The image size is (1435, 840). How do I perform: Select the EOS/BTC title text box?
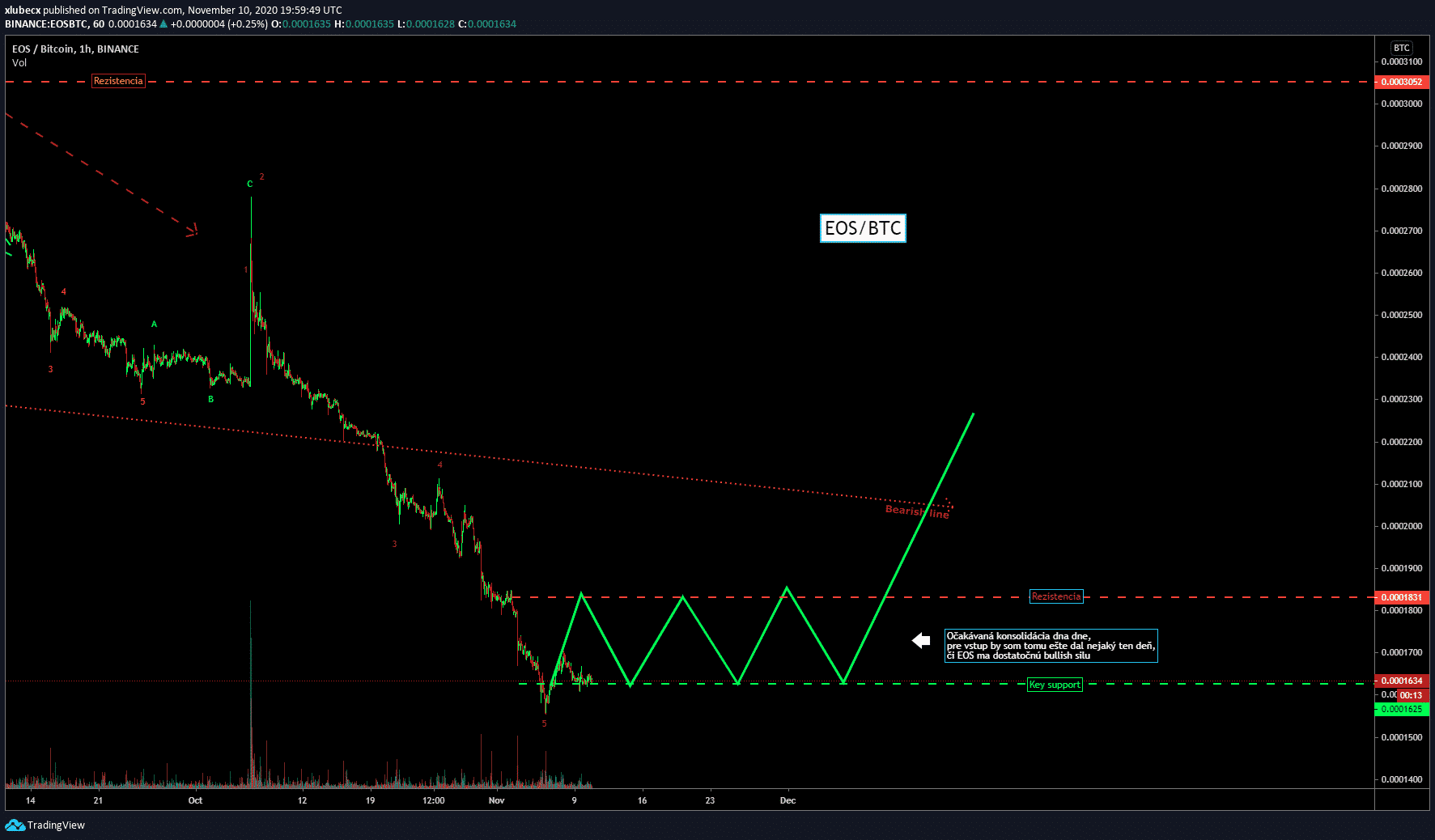[x=862, y=228]
